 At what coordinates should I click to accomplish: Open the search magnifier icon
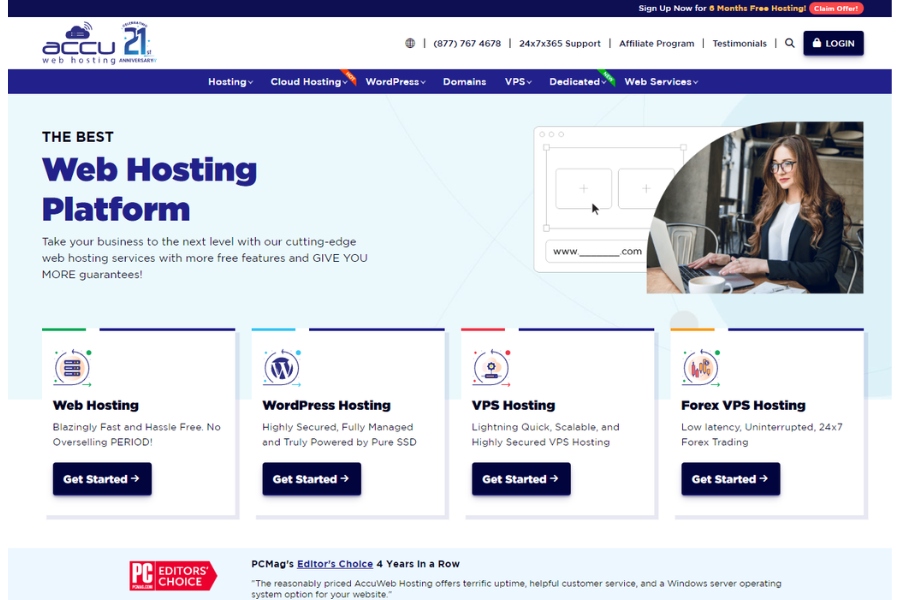[x=791, y=44]
